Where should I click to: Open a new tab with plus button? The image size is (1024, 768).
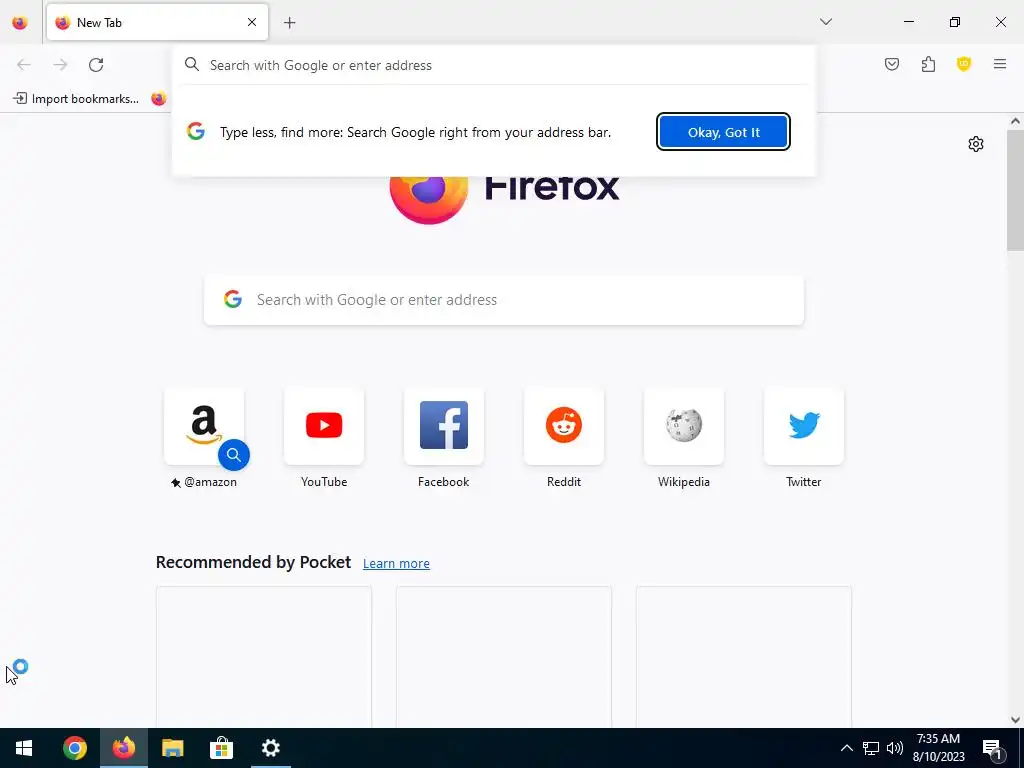289,22
